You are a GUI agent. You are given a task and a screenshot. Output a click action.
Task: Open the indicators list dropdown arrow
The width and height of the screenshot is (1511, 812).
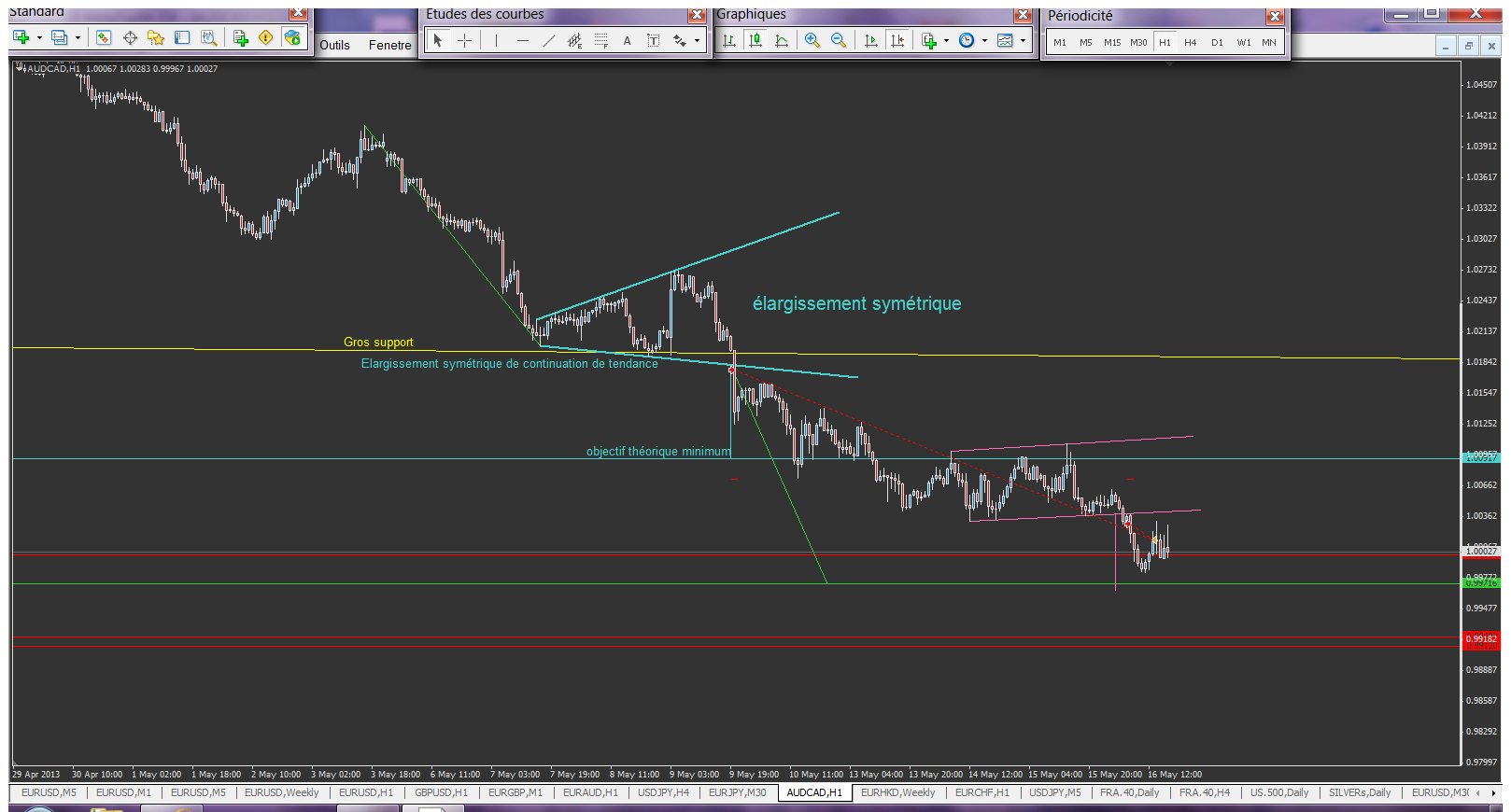(x=946, y=40)
